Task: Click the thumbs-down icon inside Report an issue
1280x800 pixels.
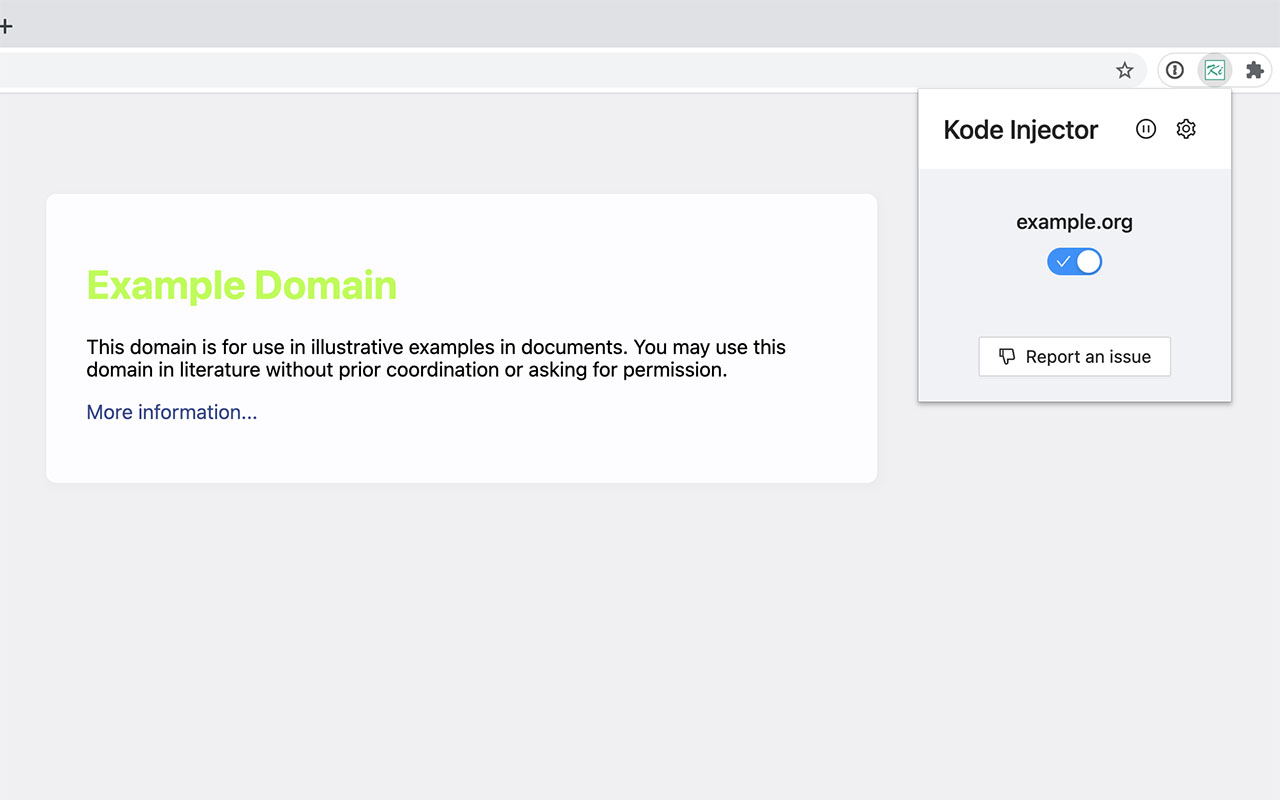Action: coord(1005,356)
